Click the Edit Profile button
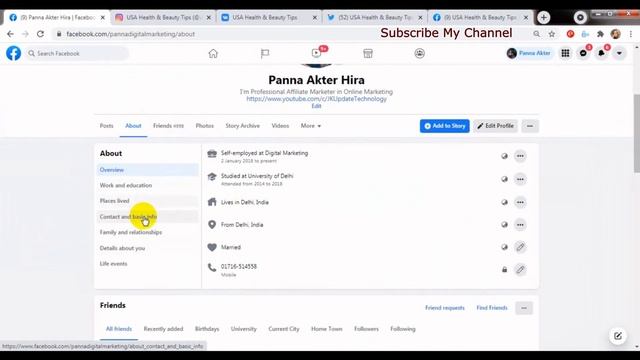Screen dimensions: 640x360 click(x=496, y=126)
